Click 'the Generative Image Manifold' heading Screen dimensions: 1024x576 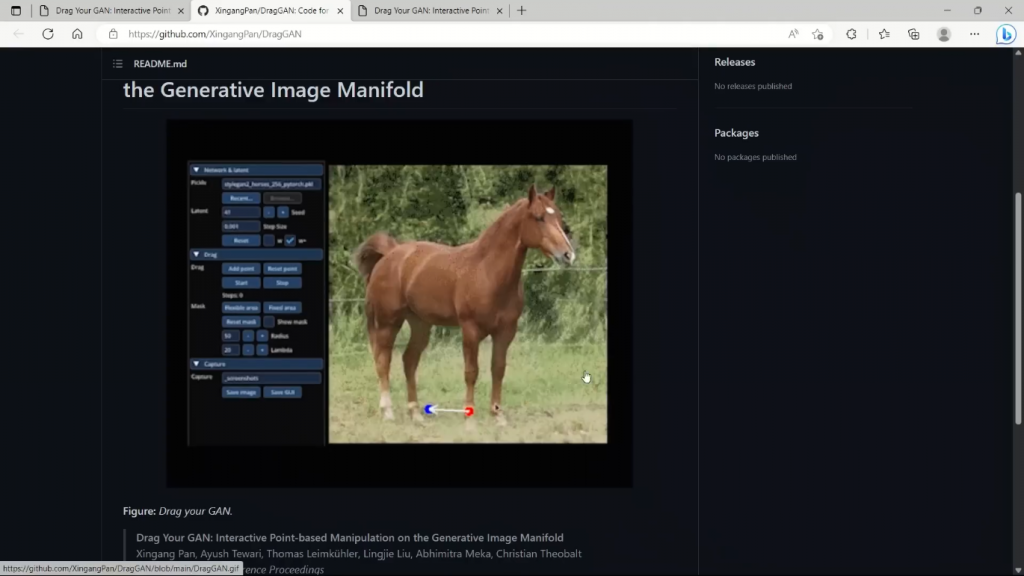tap(273, 89)
